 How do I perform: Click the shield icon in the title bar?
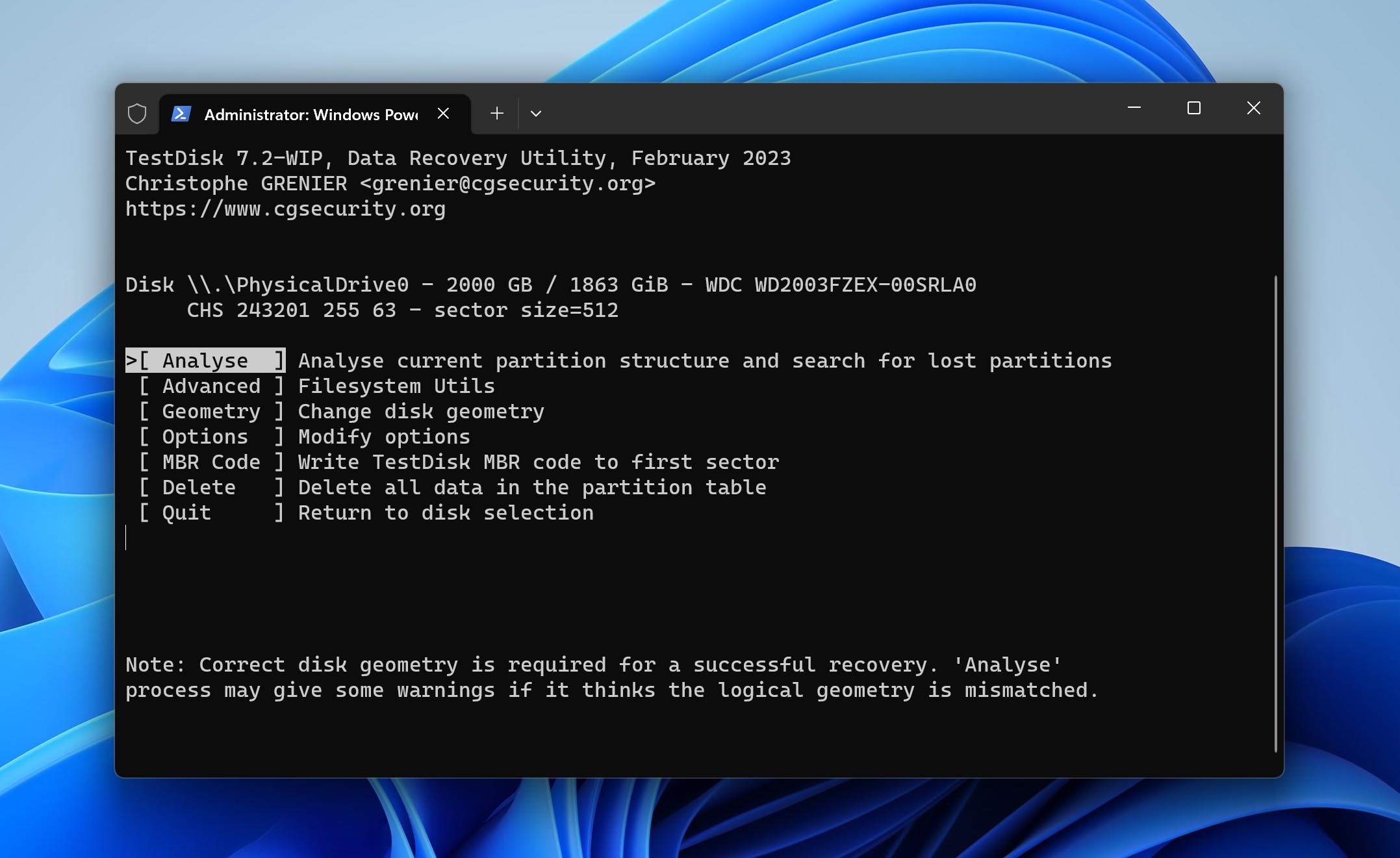[x=137, y=114]
